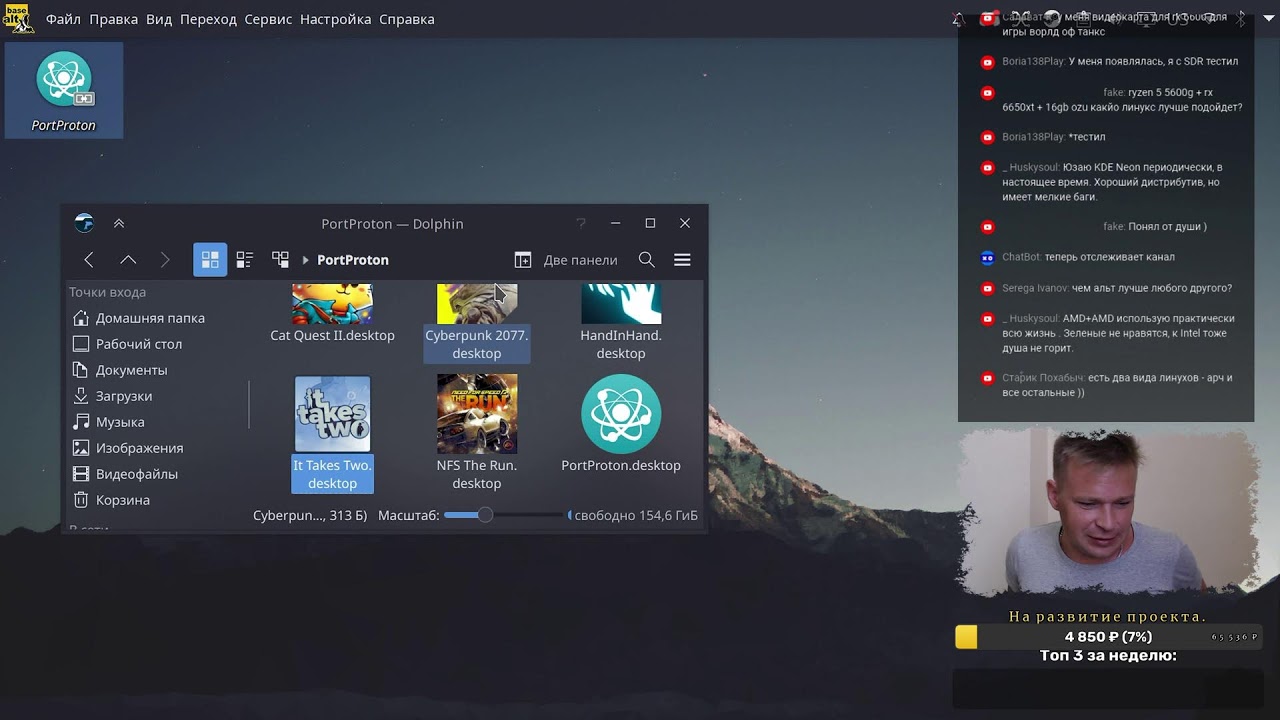Select PortProton.desktop file in Dolphin
Screen dimensions: 1280x720
tap(621, 424)
